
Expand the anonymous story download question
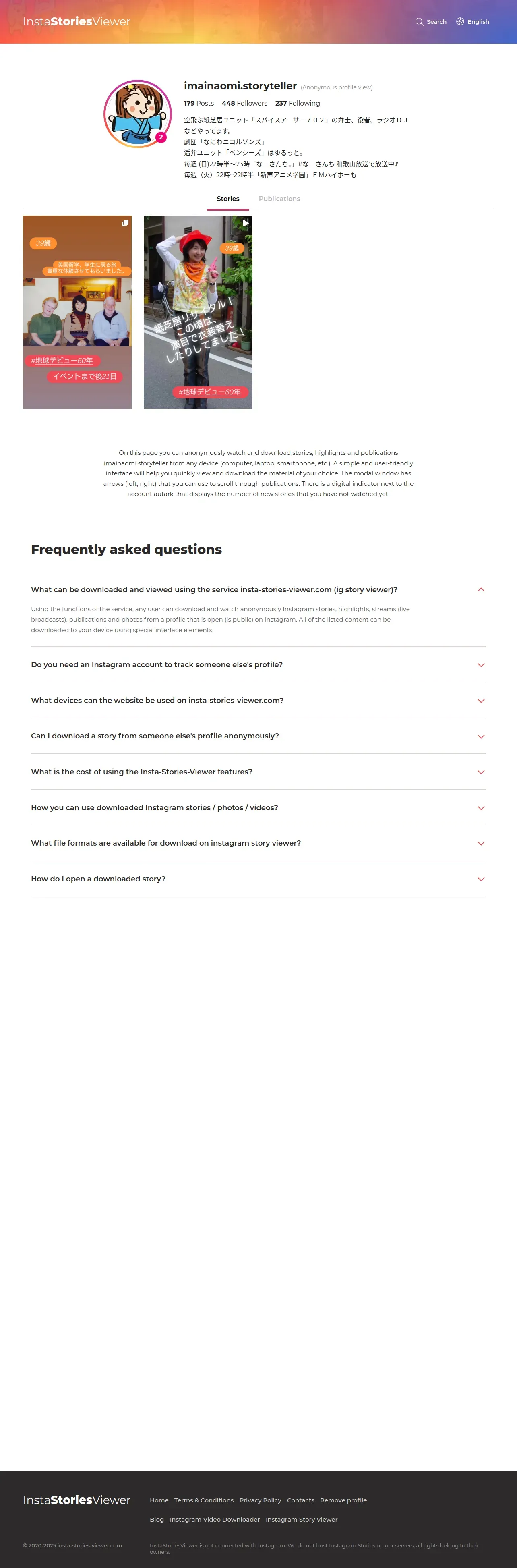point(480,736)
